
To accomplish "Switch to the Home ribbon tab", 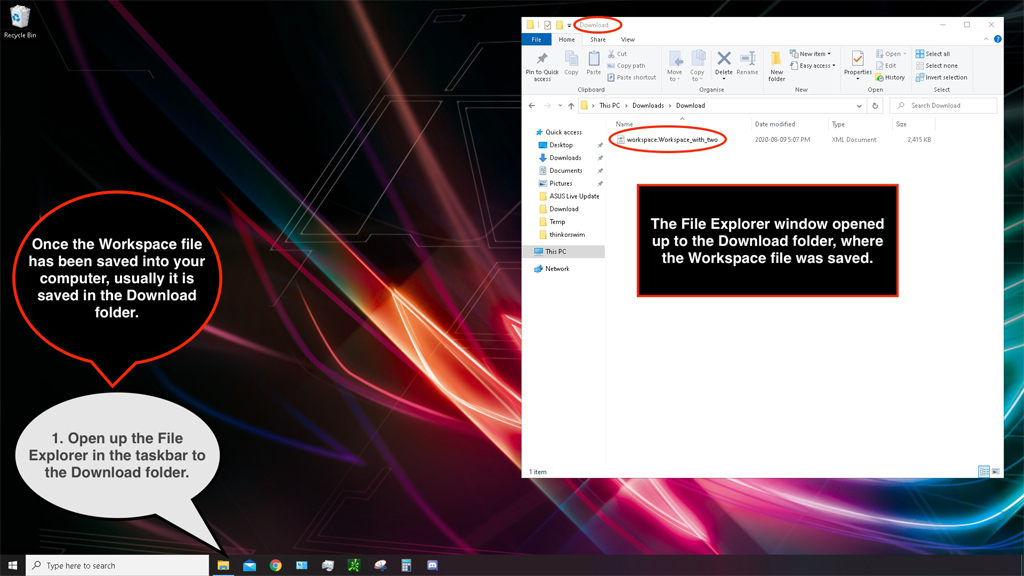I will (x=566, y=40).
